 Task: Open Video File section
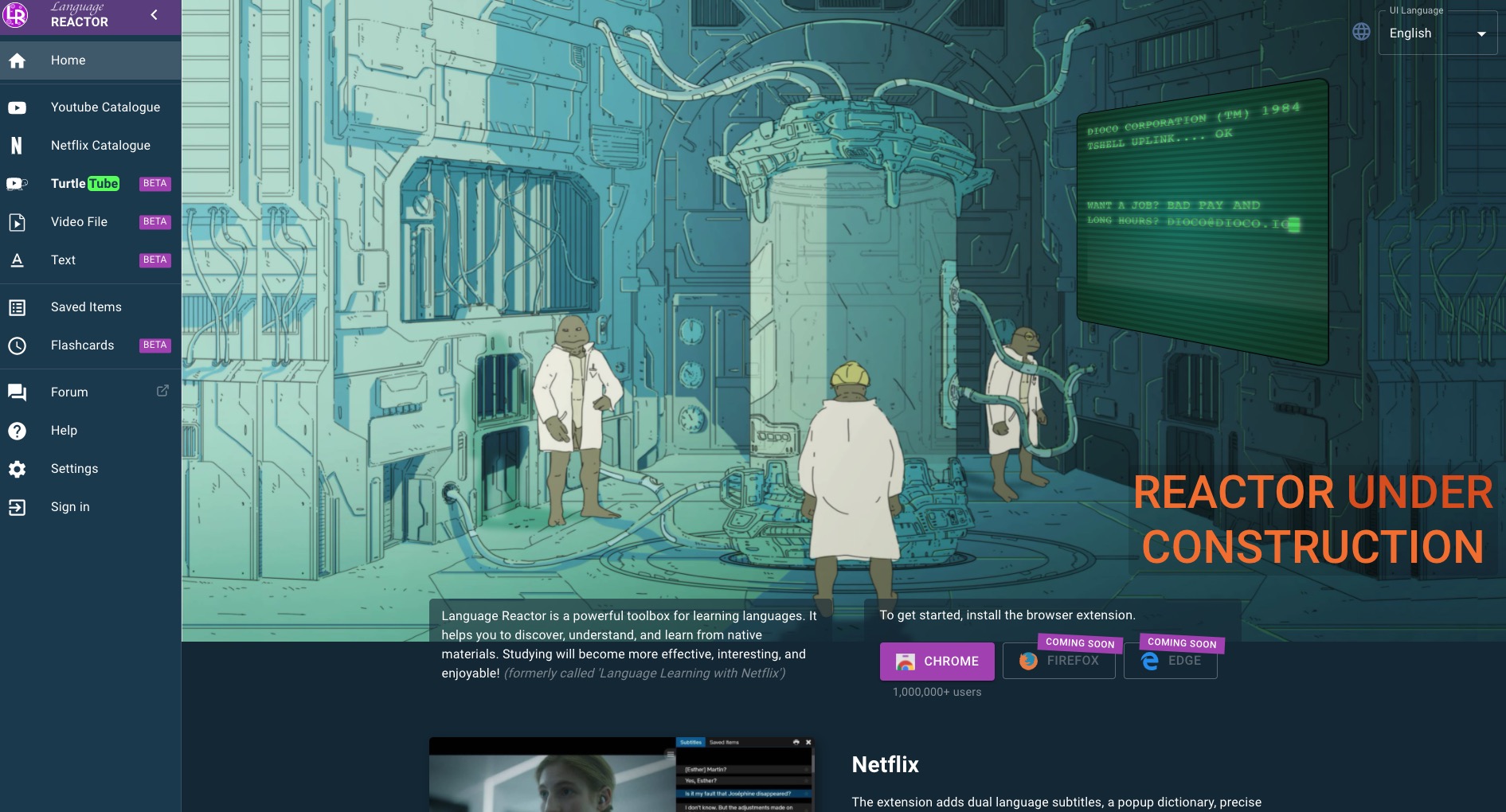click(91, 222)
